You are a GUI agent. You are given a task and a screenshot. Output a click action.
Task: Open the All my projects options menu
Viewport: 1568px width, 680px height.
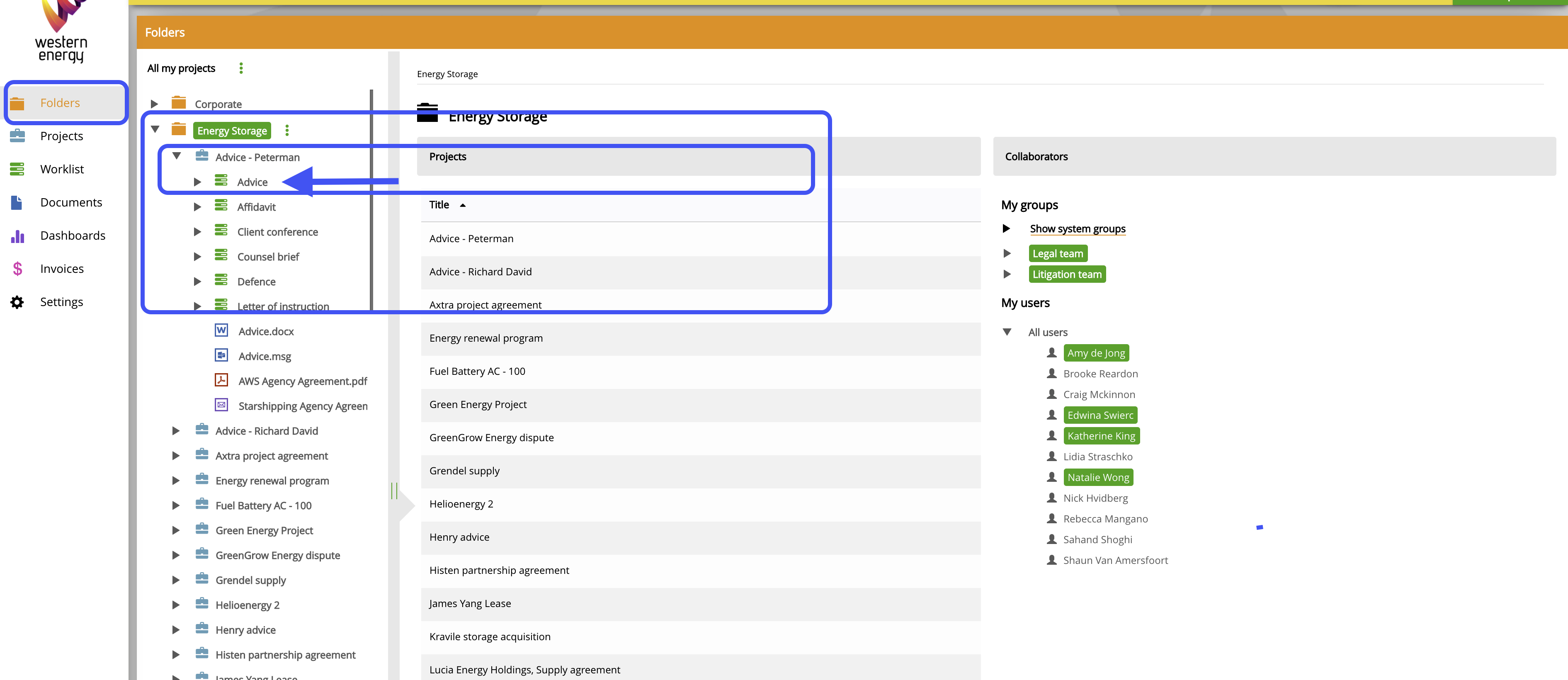point(241,68)
